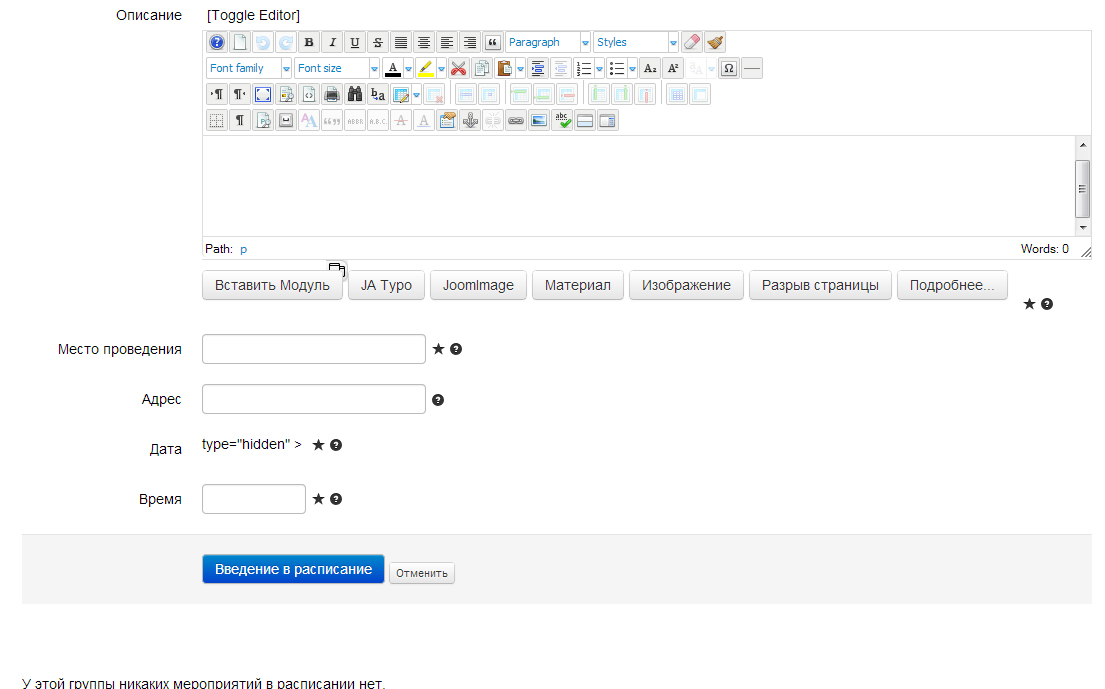Viewport: 1105px width, 689px height.
Task: Set right-to-left text direction
Action: (240, 94)
